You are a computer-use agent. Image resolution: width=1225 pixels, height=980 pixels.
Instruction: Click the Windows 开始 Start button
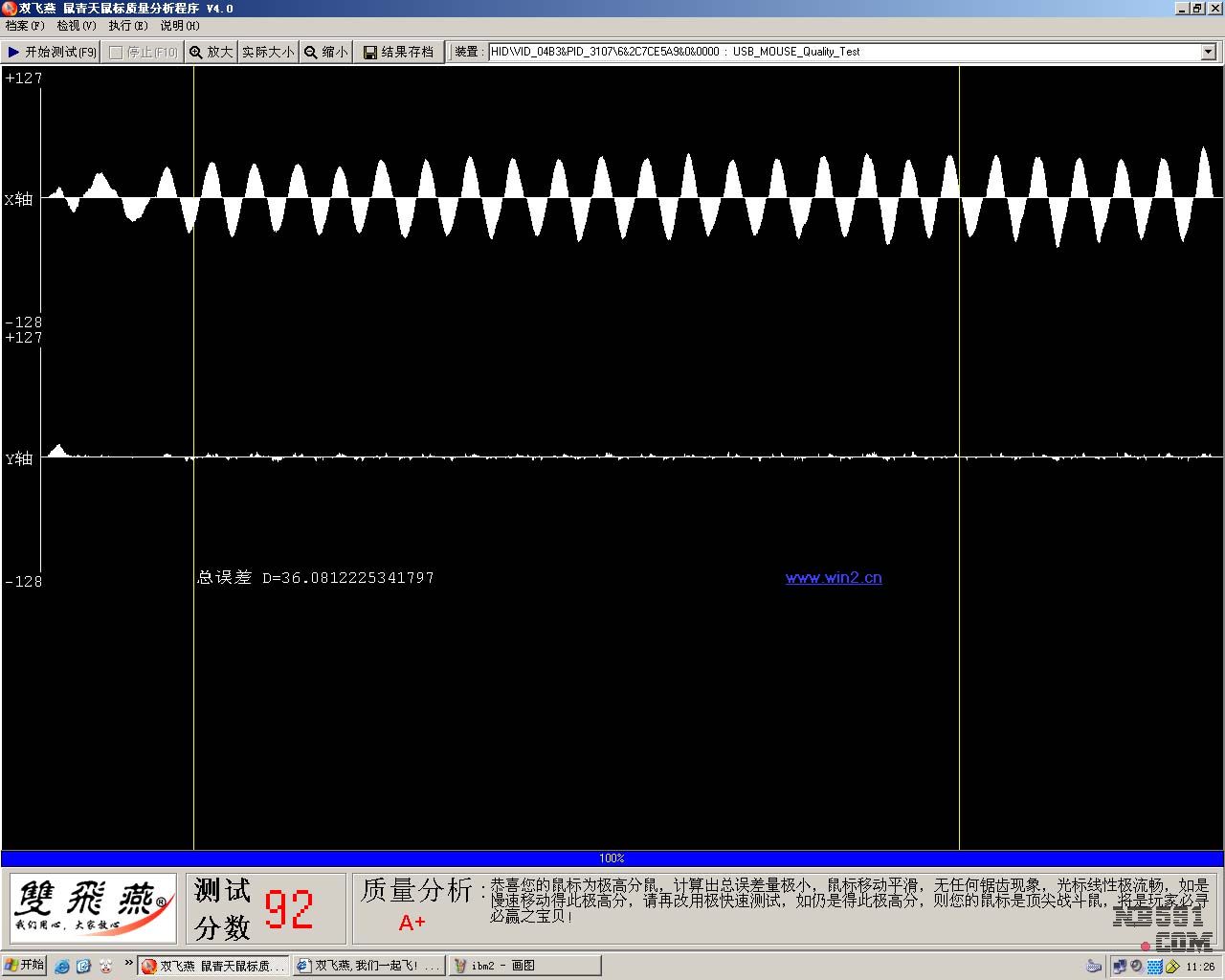[25, 966]
